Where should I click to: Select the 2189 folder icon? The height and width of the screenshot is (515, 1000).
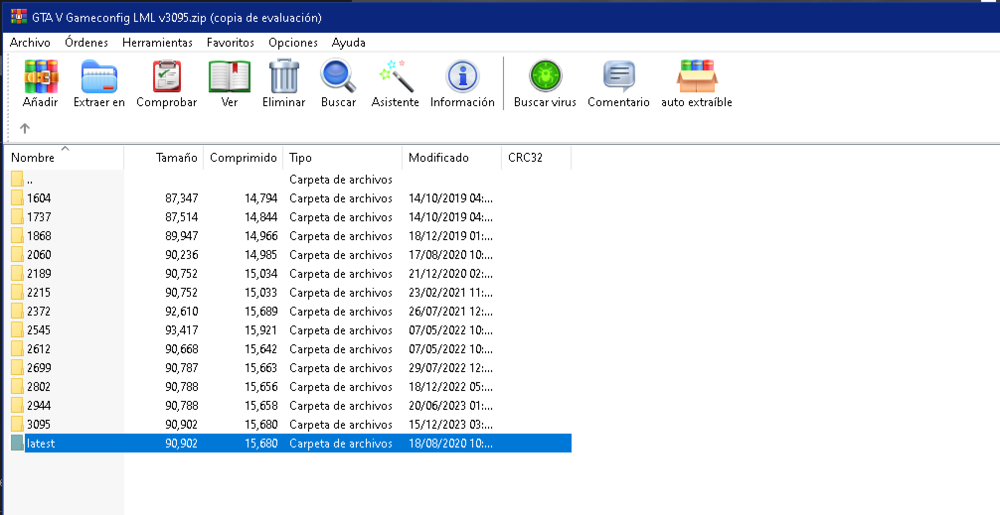18,273
